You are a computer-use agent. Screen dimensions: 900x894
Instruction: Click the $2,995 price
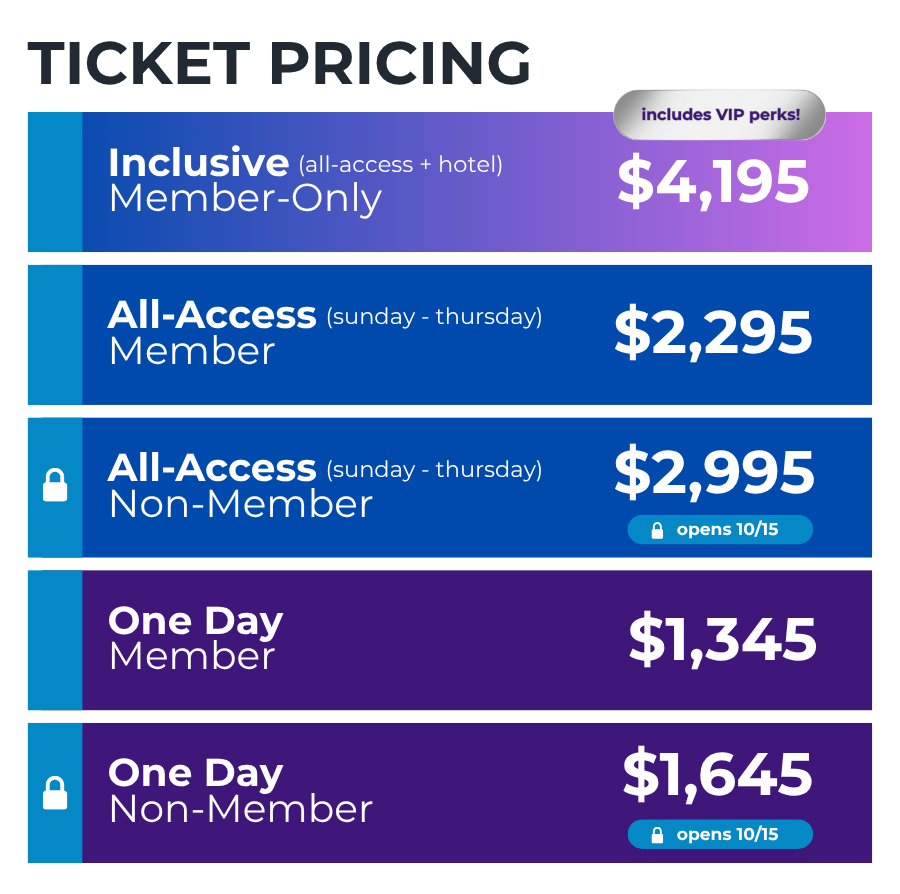[714, 473]
